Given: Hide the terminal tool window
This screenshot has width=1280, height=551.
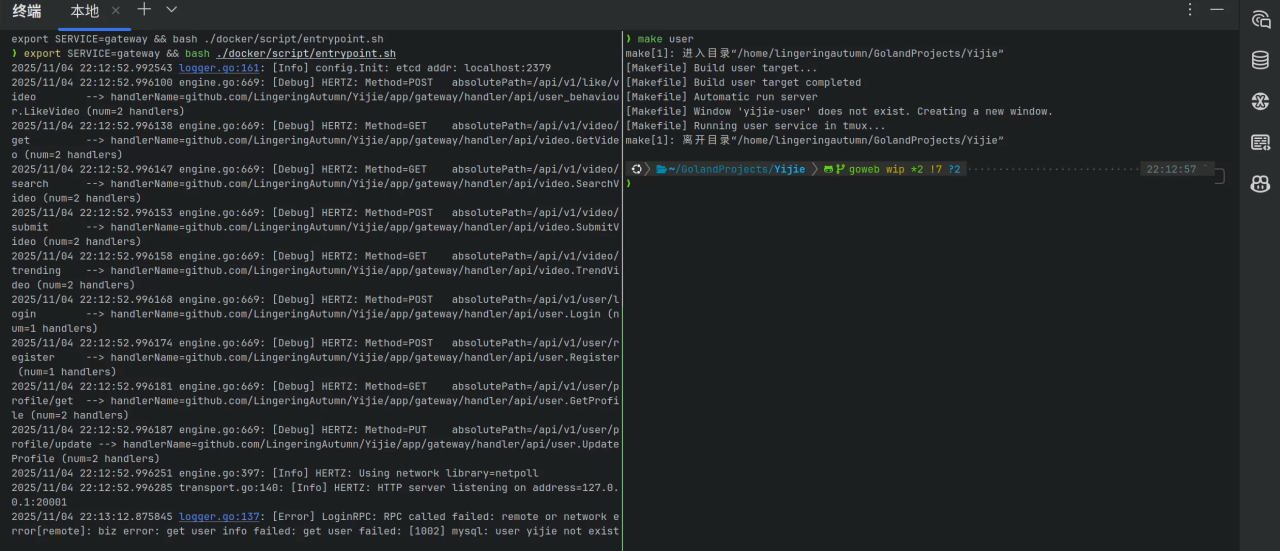Looking at the screenshot, I should [1217, 9].
